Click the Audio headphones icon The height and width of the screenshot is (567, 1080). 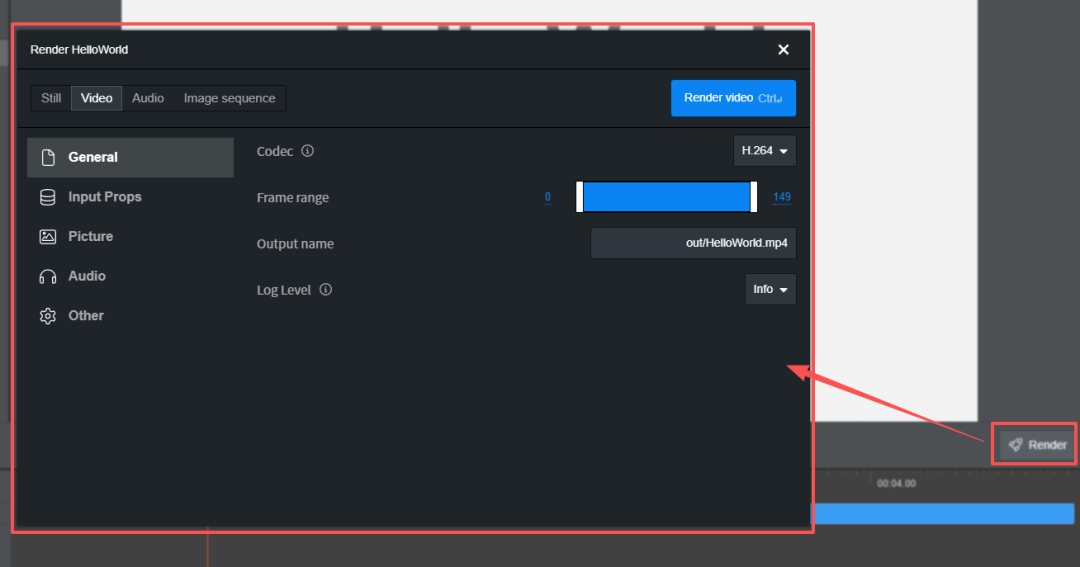47,276
